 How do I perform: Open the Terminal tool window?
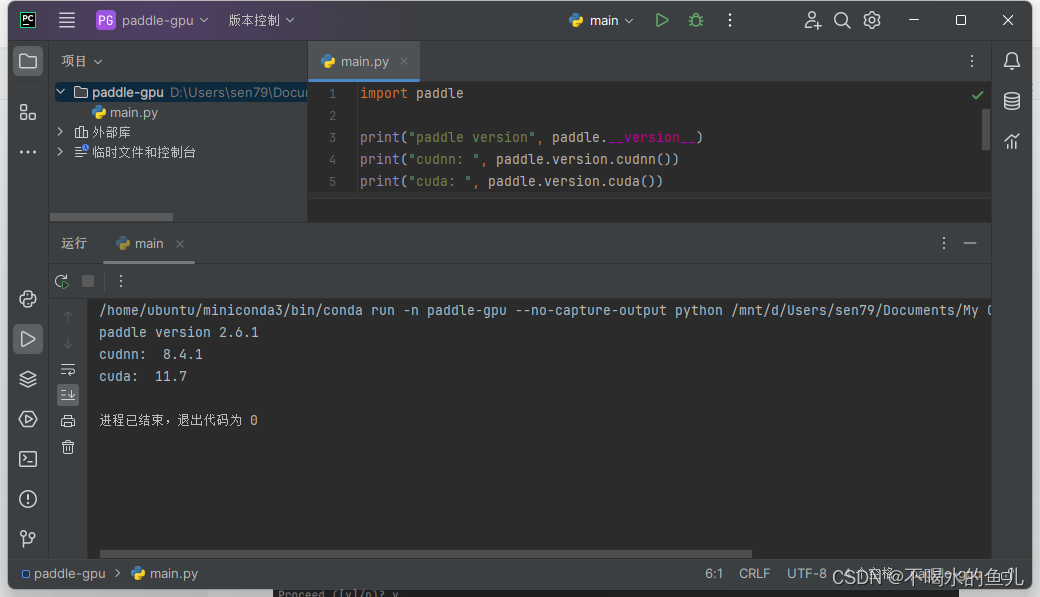pyautogui.click(x=27, y=458)
